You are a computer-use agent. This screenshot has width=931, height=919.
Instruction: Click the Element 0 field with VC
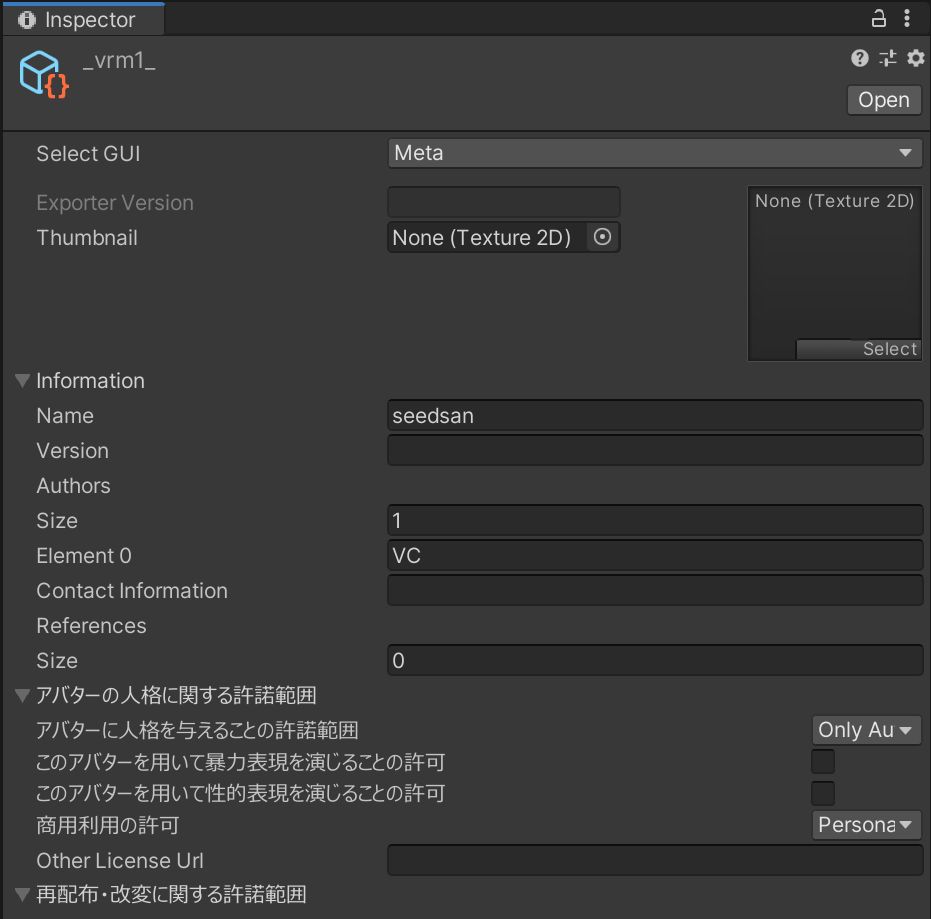tap(655, 556)
